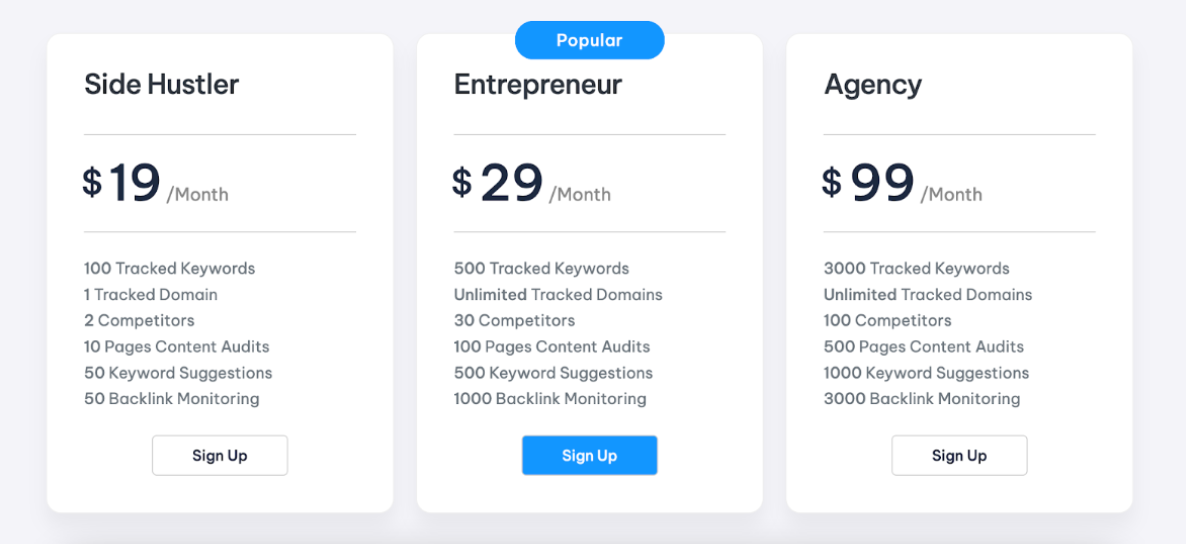The height and width of the screenshot is (544, 1186).
Task: Click 1000 Backlink Monitoring feature
Action: tap(550, 399)
